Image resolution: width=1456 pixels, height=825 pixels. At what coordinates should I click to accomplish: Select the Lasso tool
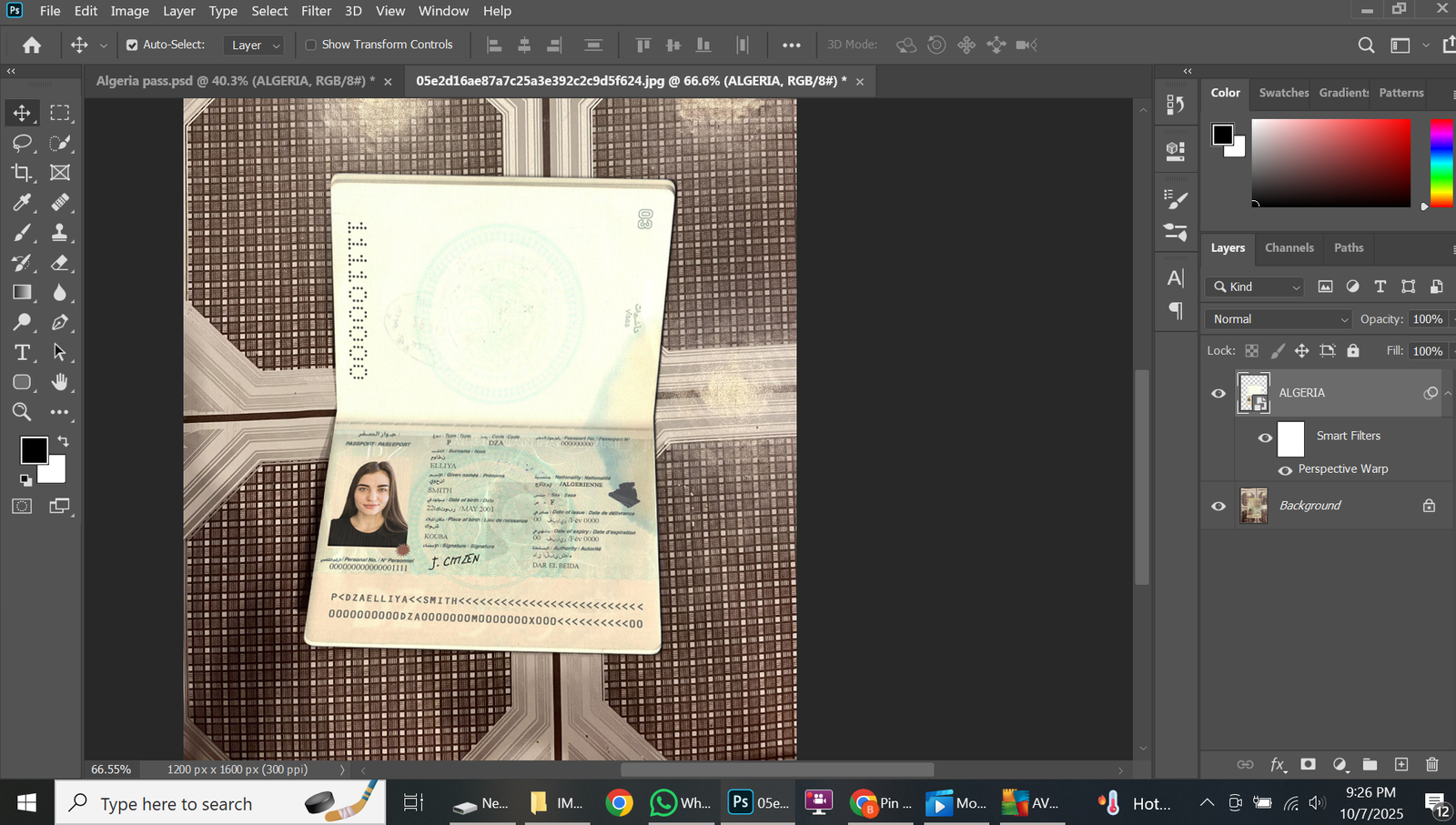[22, 143]
